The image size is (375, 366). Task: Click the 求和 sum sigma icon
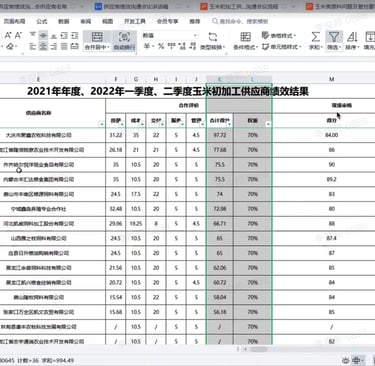pyautogui.click(x=315, y=37)
